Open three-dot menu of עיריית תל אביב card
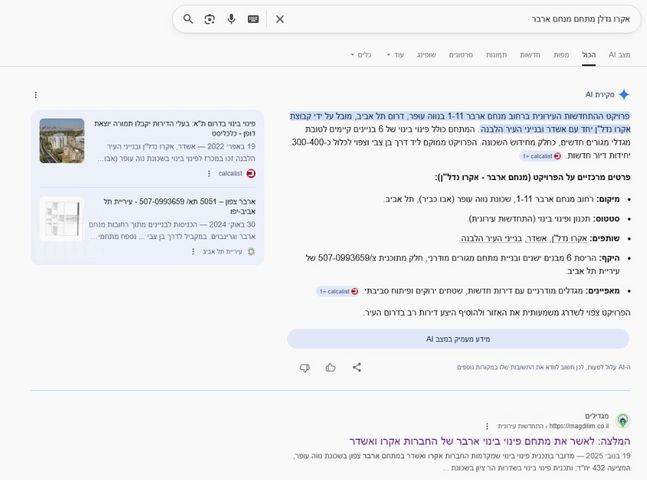Image resolution: width=647 pixels, height=480 pixels. click(x=193, y=251)
